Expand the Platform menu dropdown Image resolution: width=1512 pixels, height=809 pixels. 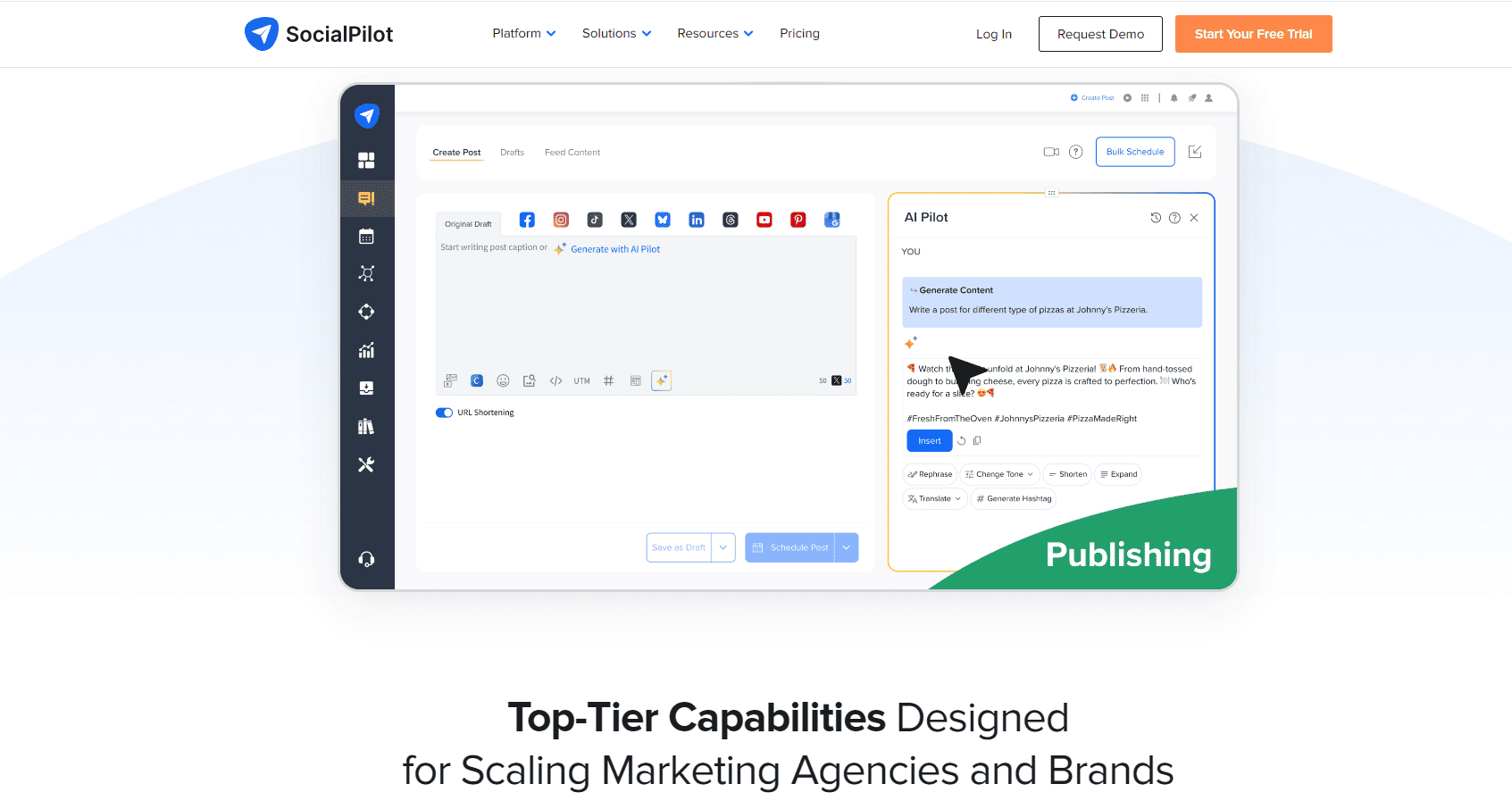524,33
